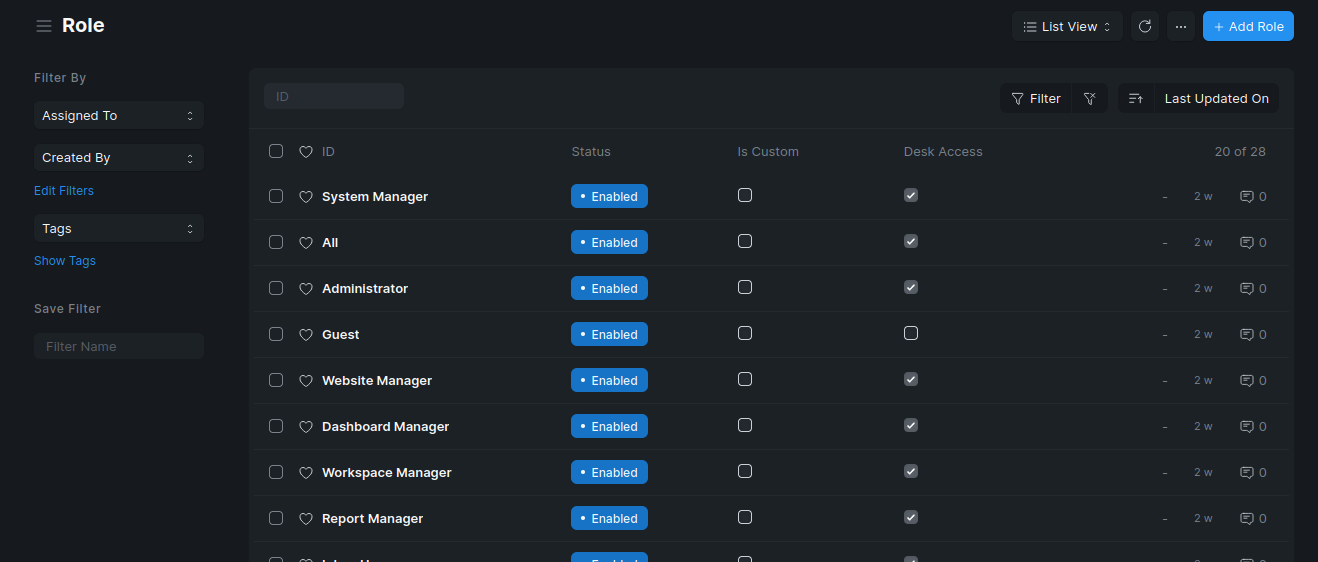Like the System Manager role heart icon
This screenshot has width=1318, height=562.
click(x=306, y=197)
